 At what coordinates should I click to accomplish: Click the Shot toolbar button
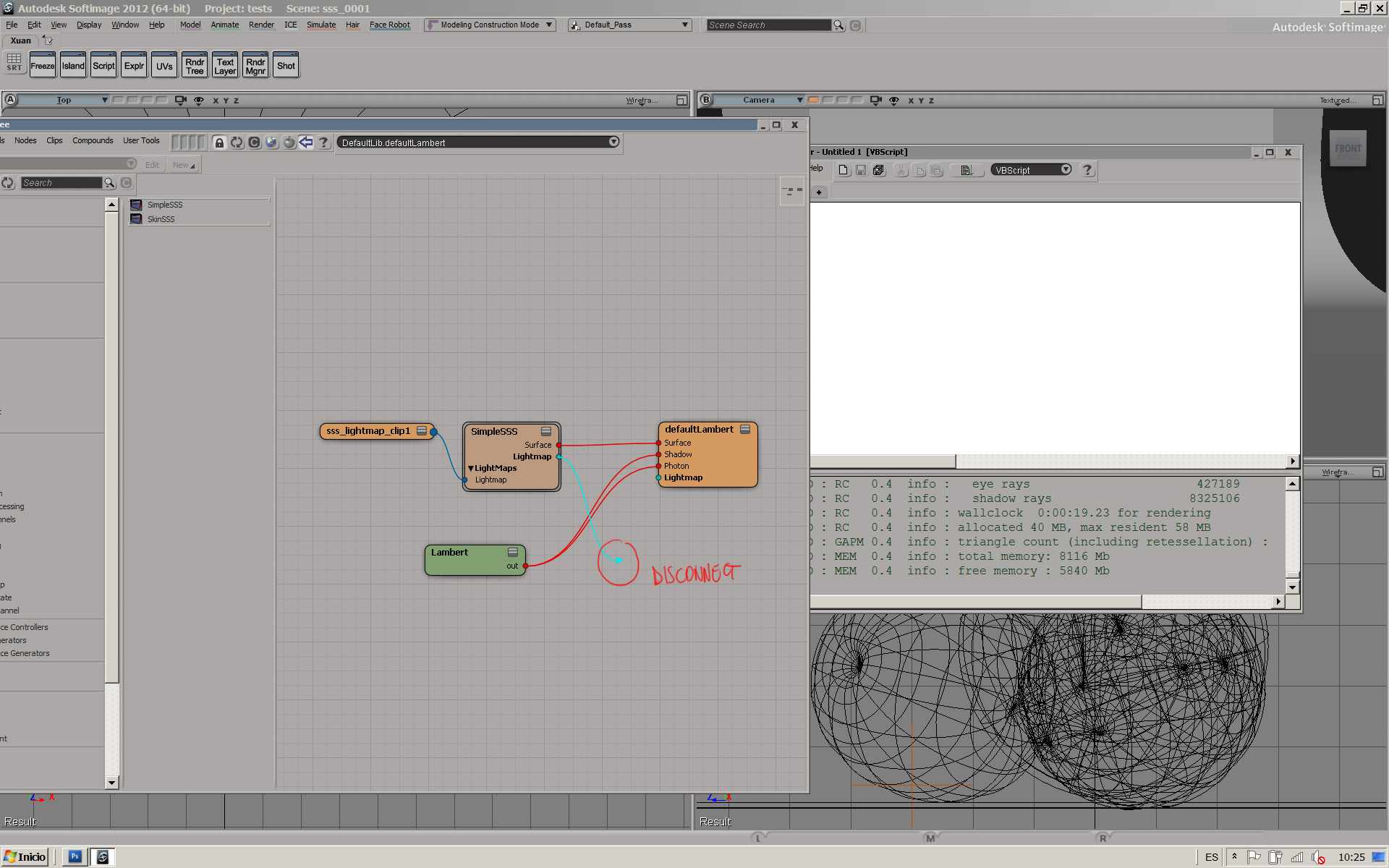[x=286, y=66]
